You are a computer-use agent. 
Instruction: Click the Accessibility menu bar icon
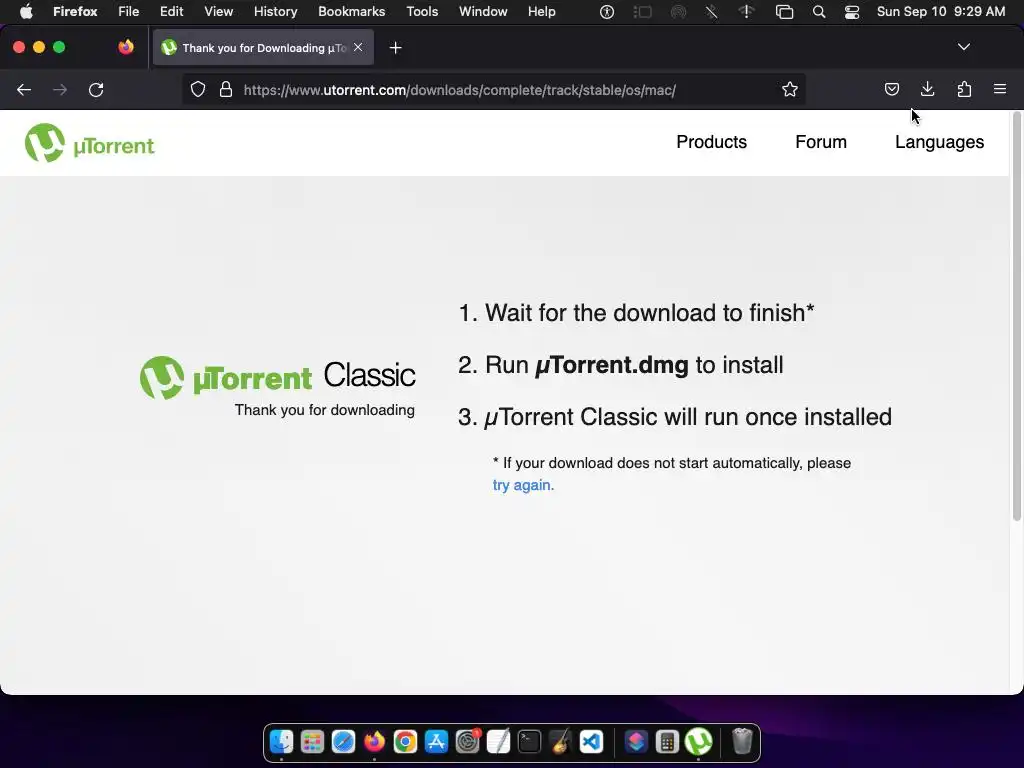coord(607,12)
